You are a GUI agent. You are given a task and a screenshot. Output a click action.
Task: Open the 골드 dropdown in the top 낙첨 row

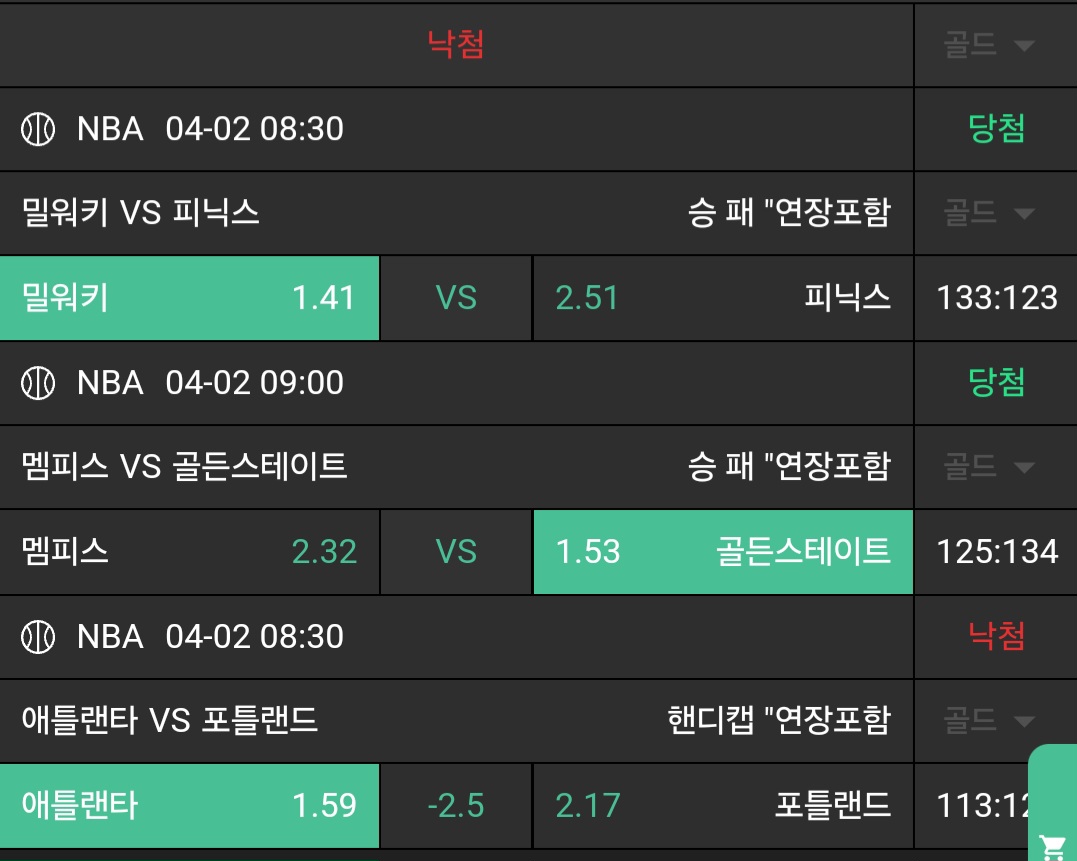pyautogui.click(x=988, y=45)
